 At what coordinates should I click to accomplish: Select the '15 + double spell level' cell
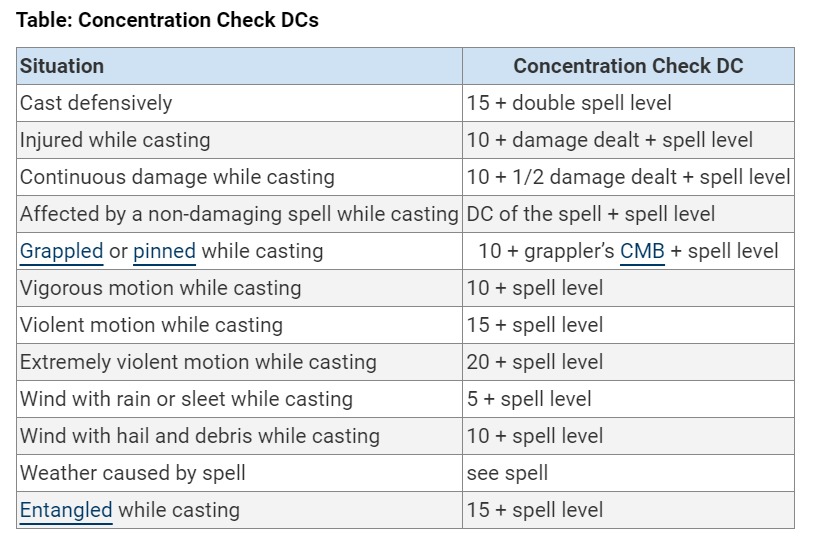point(569,103)
